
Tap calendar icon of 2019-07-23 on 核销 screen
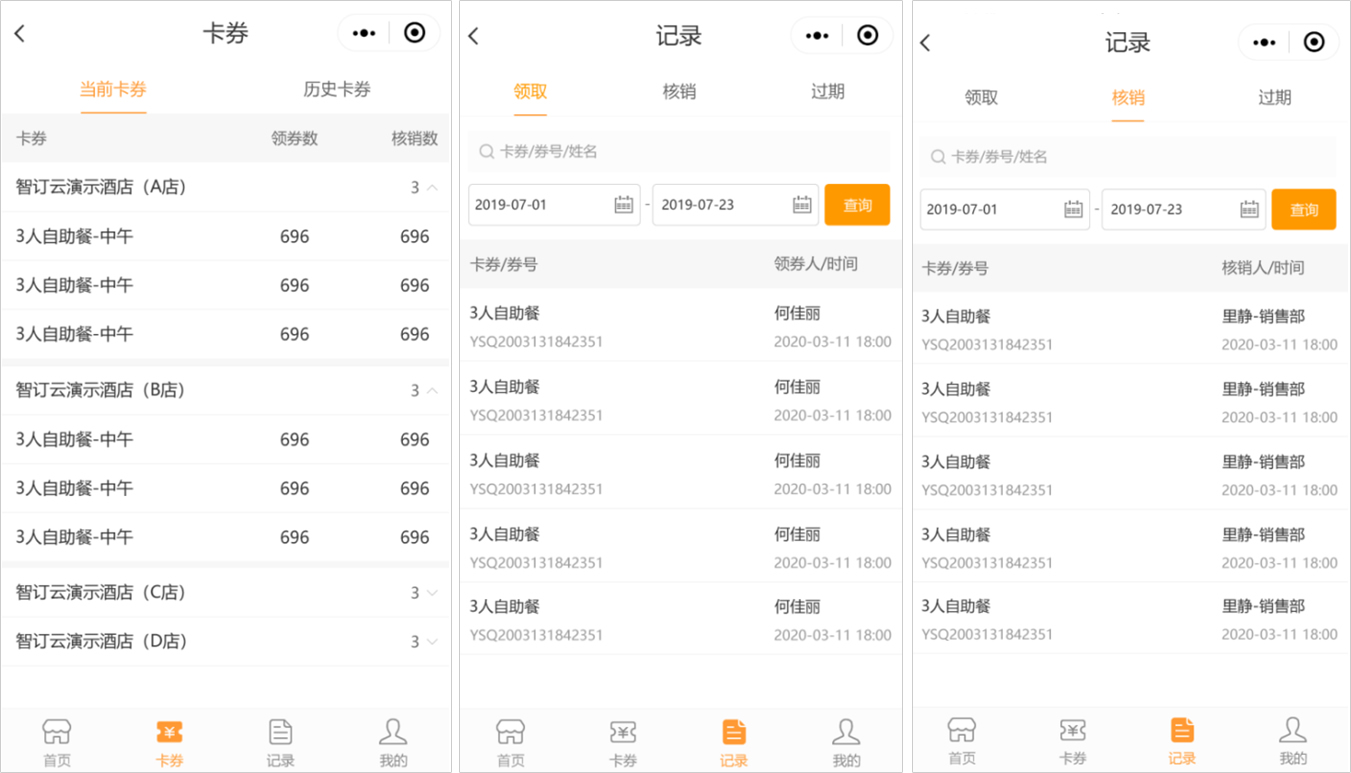click(1249, 210)
